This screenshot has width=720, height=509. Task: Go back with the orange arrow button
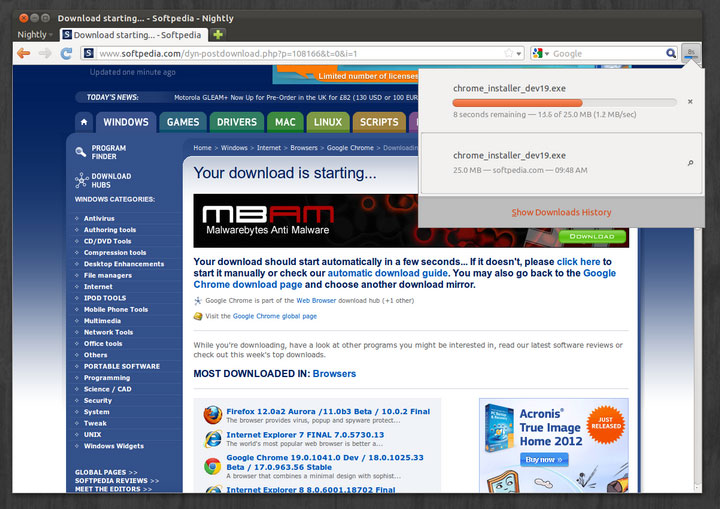click(23, 53)
